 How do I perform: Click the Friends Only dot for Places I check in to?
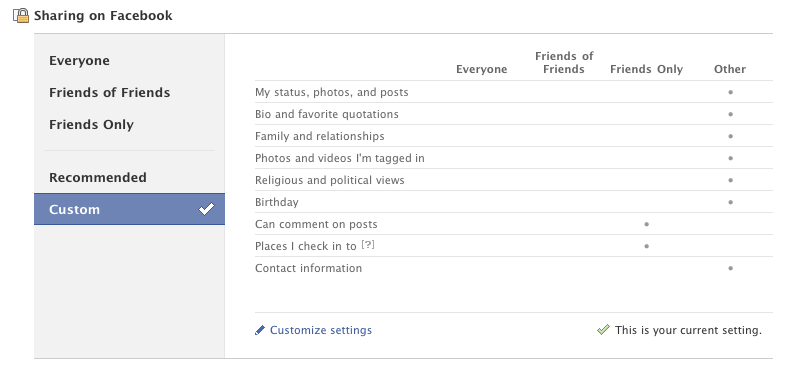pos(646,246)
